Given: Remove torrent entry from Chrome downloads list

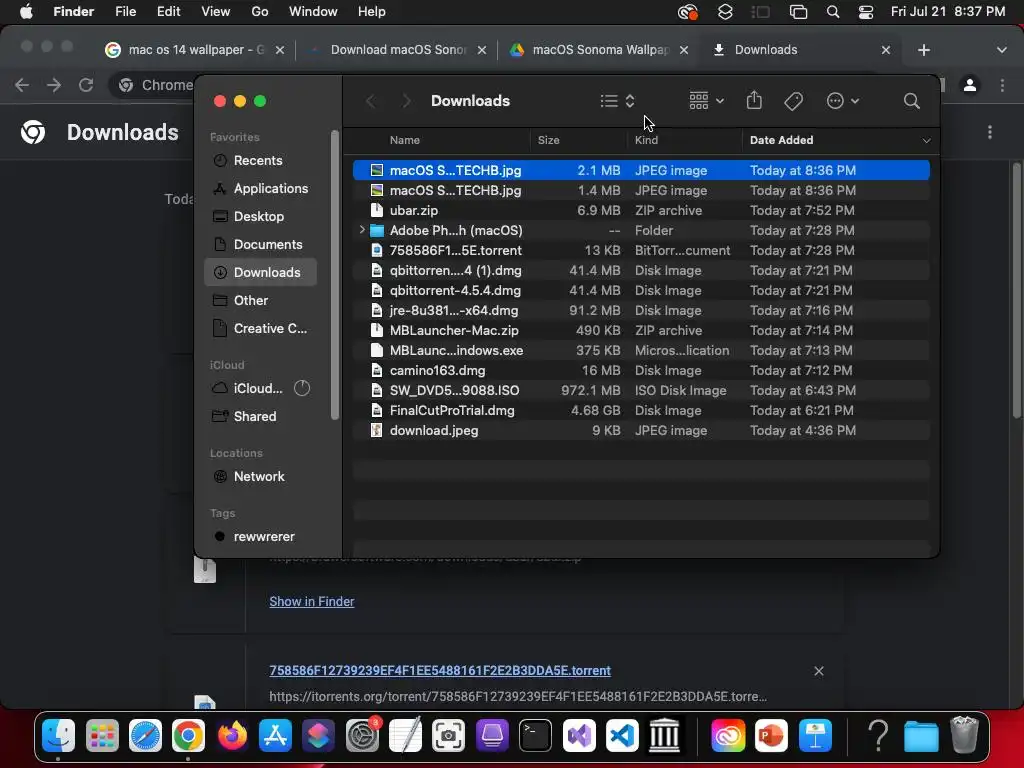Looking at the screenshot, I should point(818,671).
